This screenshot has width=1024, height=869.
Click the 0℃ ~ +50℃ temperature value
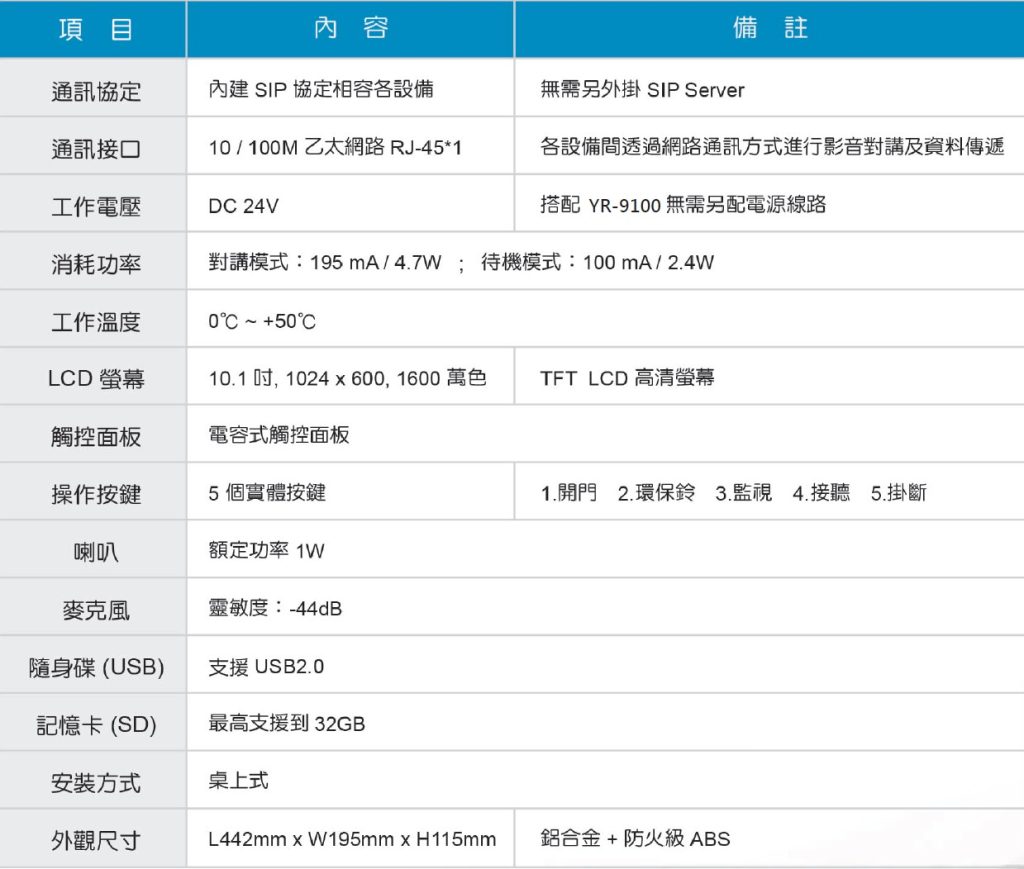(262, 322)
